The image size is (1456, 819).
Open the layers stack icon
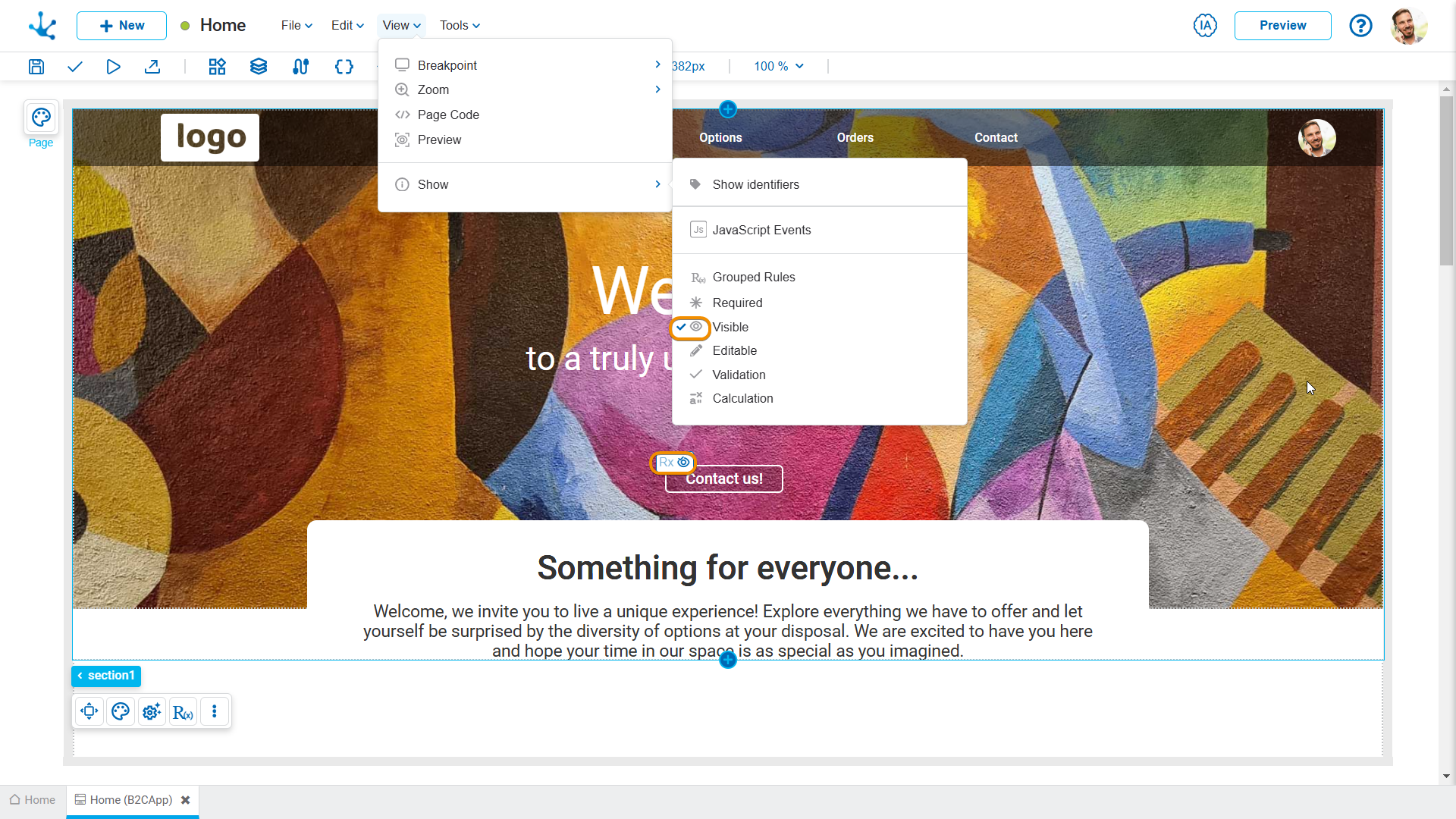point(258,67)
